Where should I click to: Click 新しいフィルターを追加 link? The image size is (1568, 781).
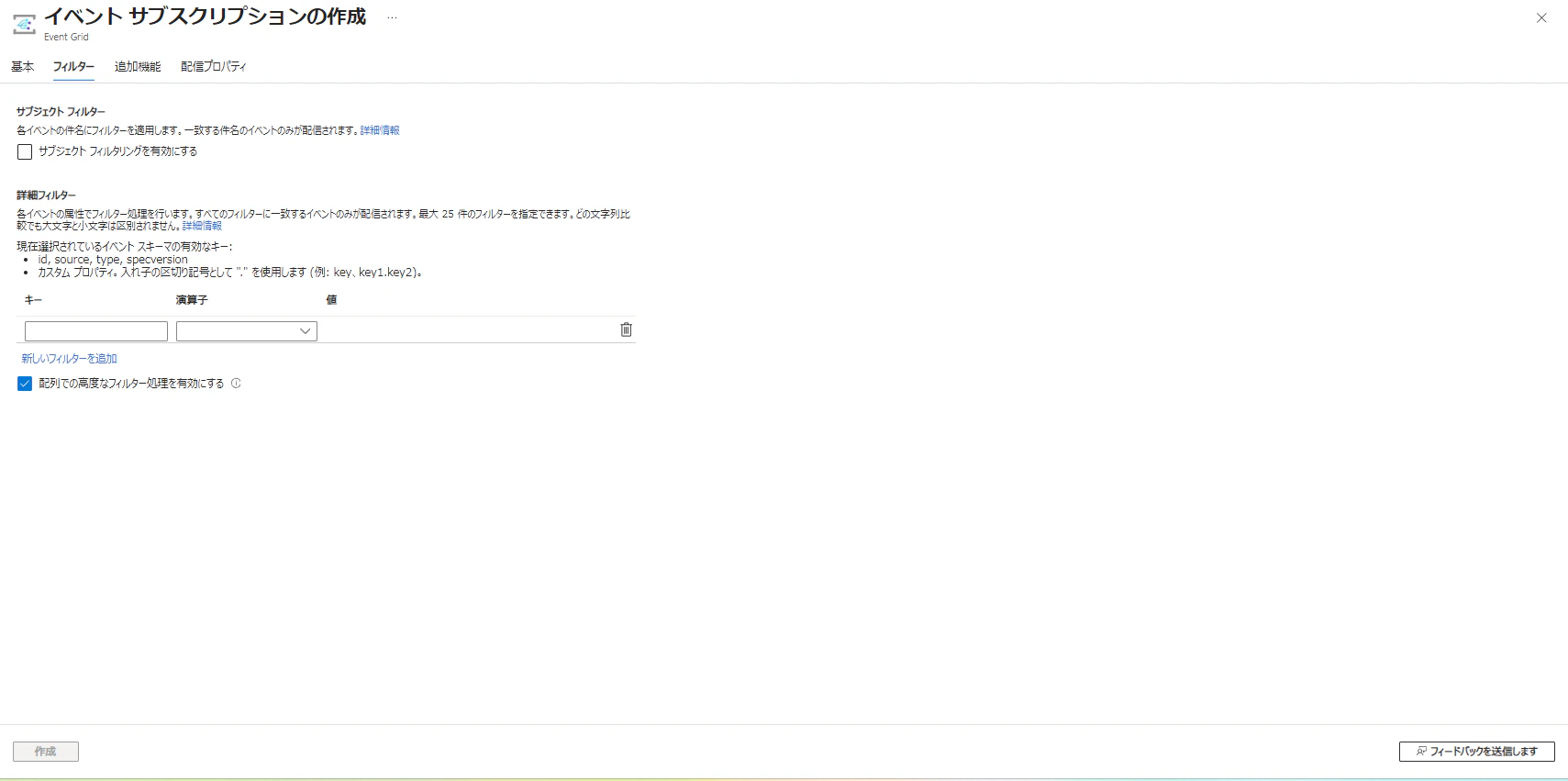[x=70, y=359]
